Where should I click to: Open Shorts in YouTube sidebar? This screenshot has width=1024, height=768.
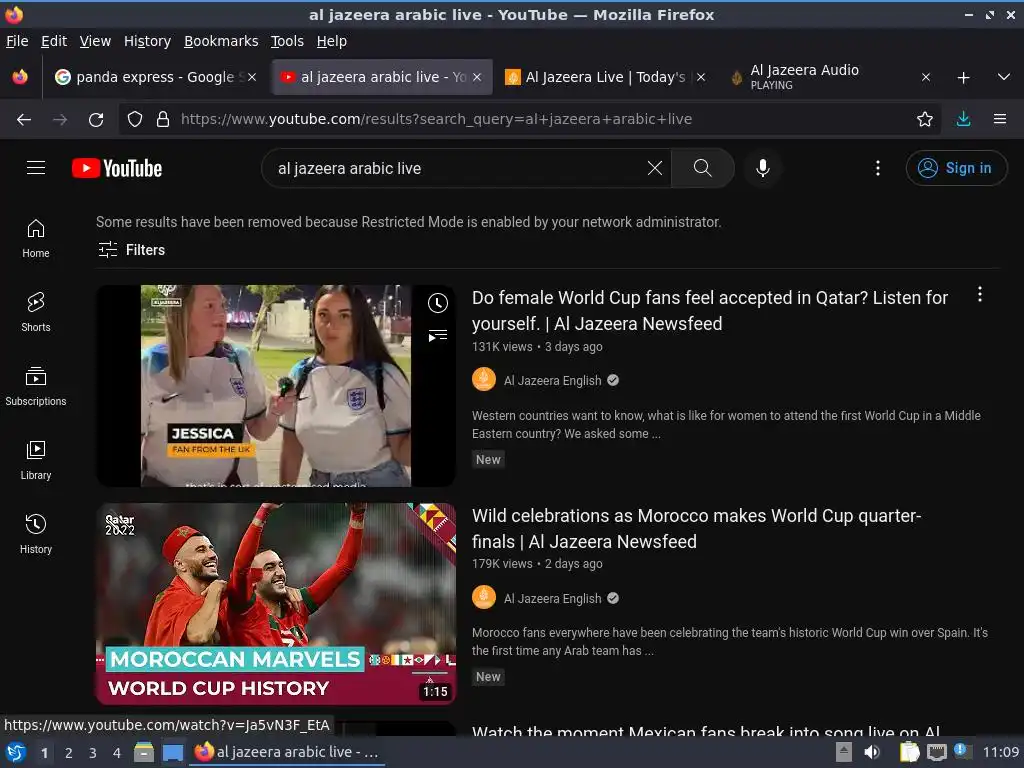coord(36,312)
